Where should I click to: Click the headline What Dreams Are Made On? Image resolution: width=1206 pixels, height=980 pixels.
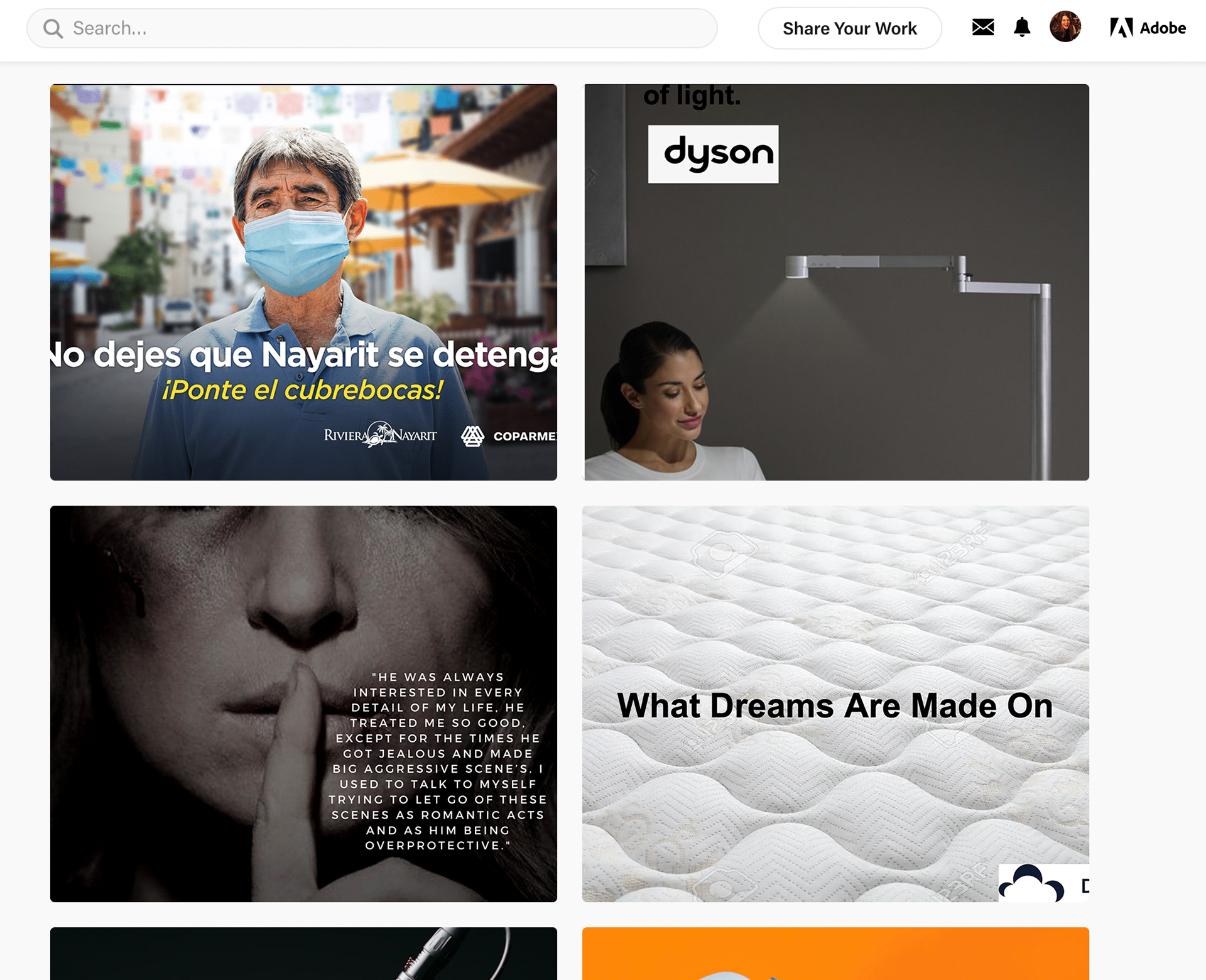click(x=835, y=705)
